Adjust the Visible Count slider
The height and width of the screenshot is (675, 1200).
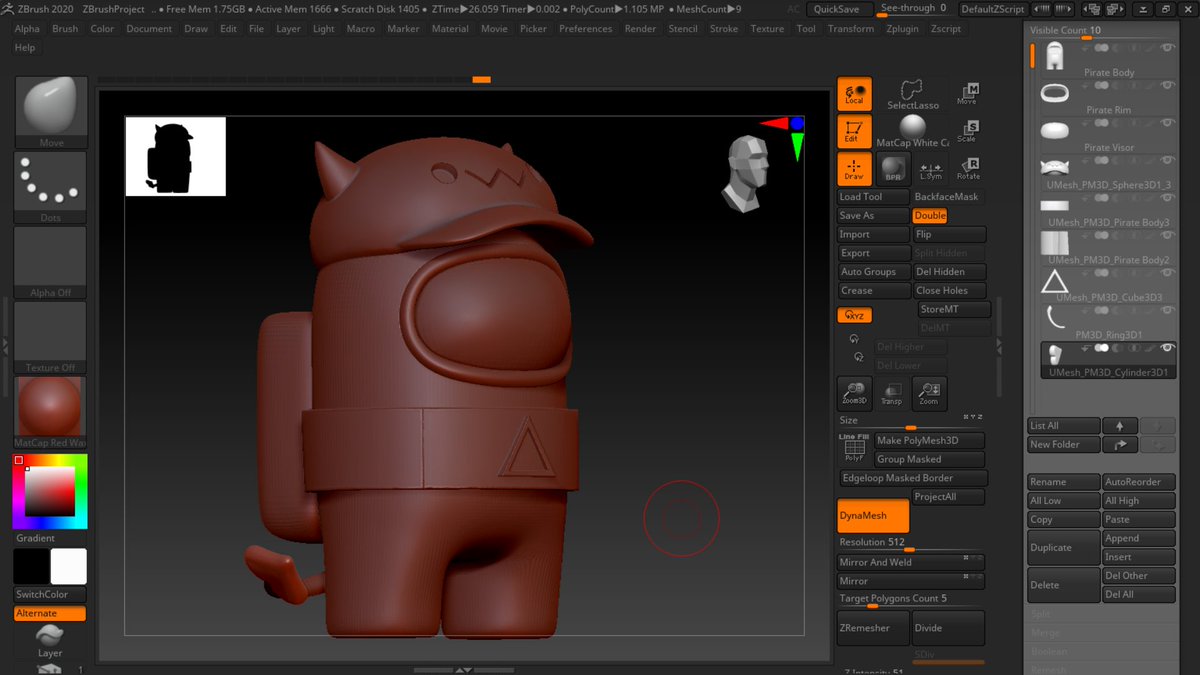1102,31
